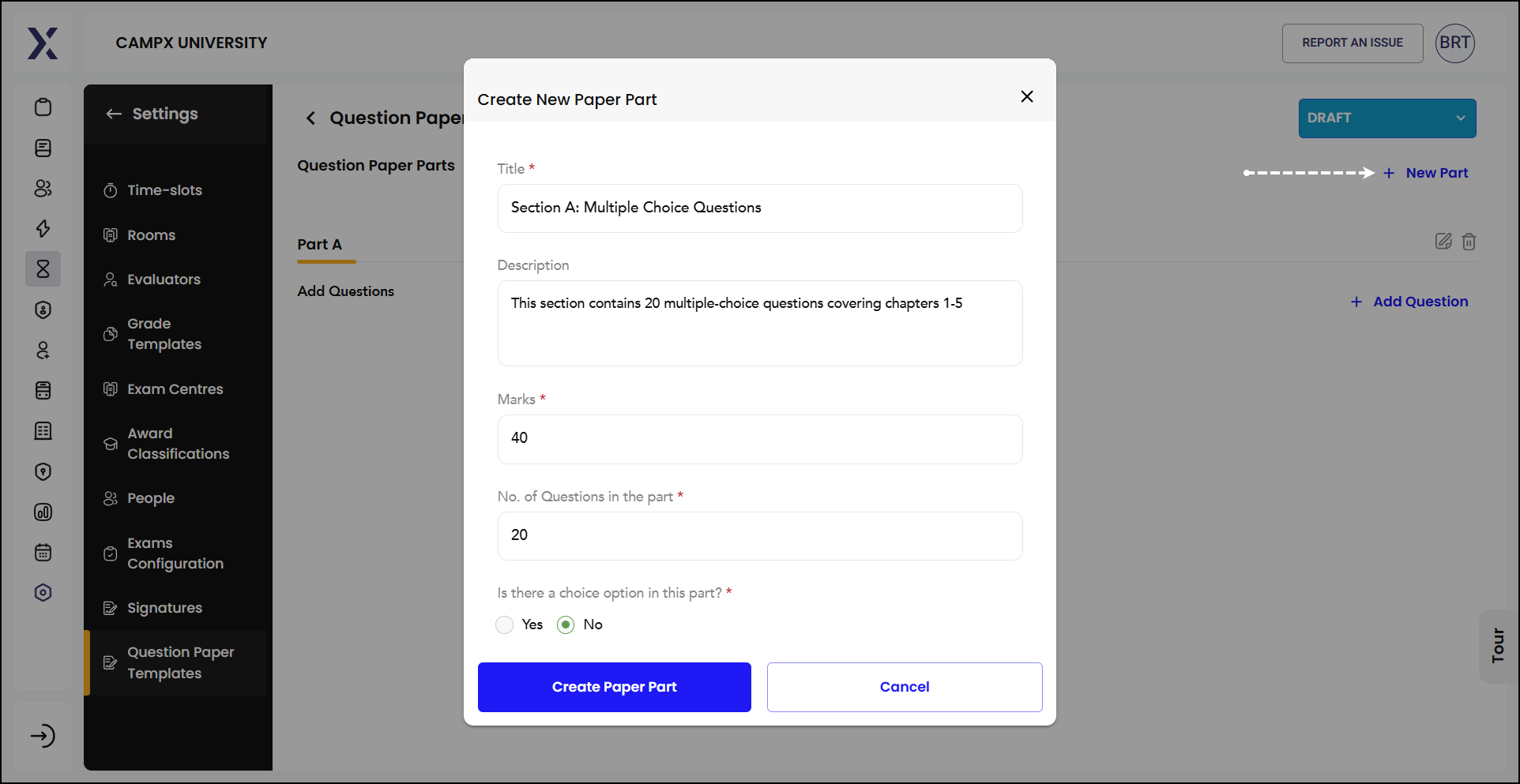Image resolution: width=1520 pixels, height=784 pixels.
Task: Open the clipboard icon in left rail
Action: (x=43, y=107)
